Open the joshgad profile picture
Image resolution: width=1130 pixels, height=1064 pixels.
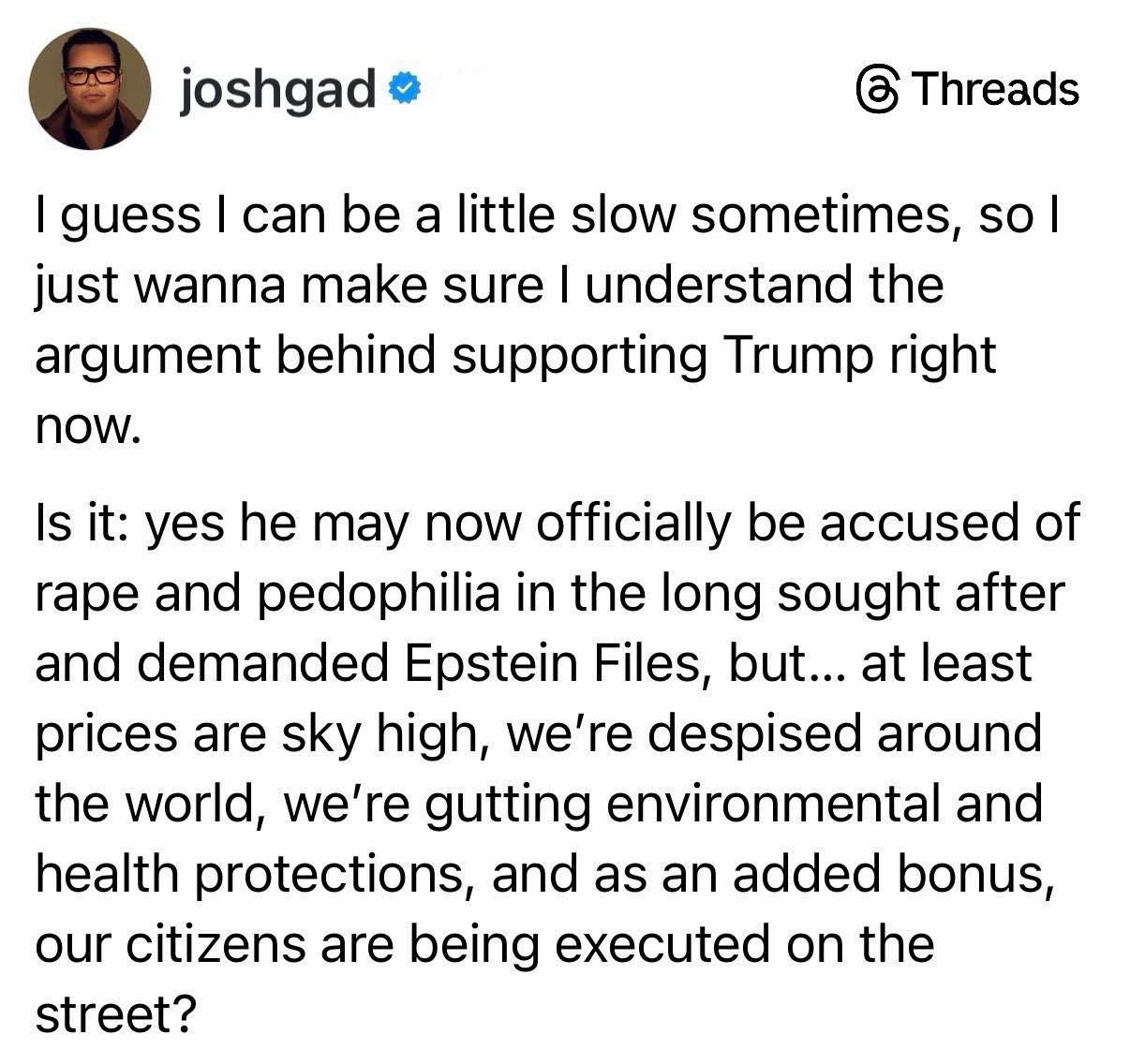(x=90, y=89)
